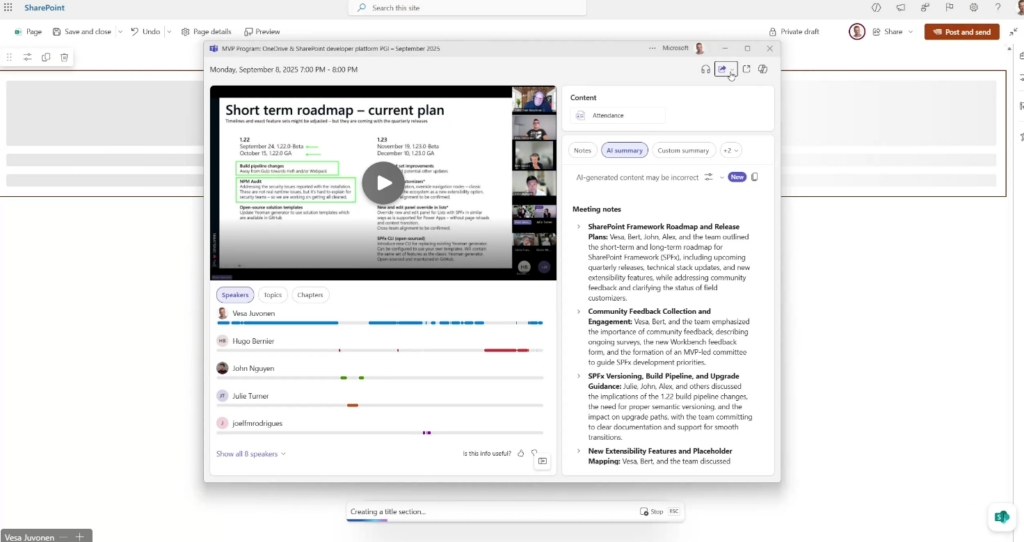Screen dimensions: 1024x542
Task: Stop the title section generation
Action: click(652, 512)
